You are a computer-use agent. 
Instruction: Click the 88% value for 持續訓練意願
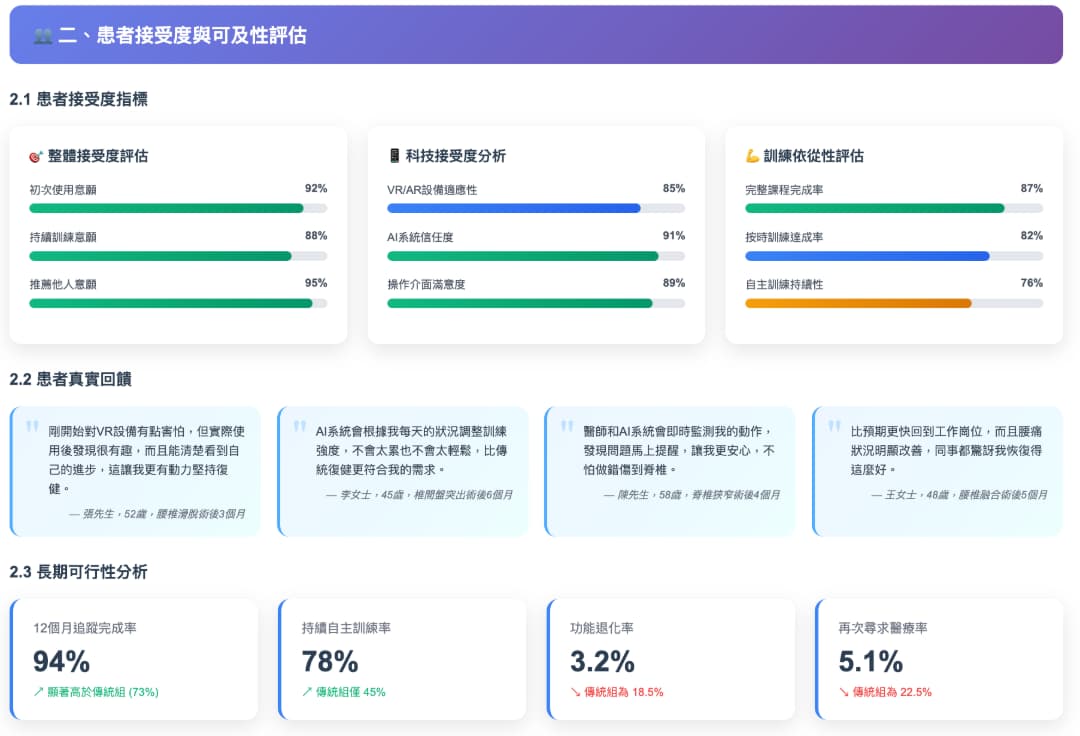tap(316, 236)
